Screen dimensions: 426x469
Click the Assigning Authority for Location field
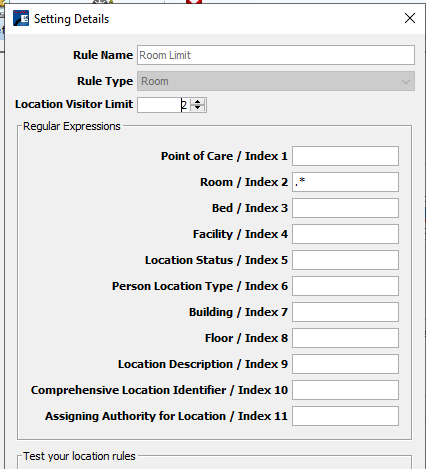point(345,416)
